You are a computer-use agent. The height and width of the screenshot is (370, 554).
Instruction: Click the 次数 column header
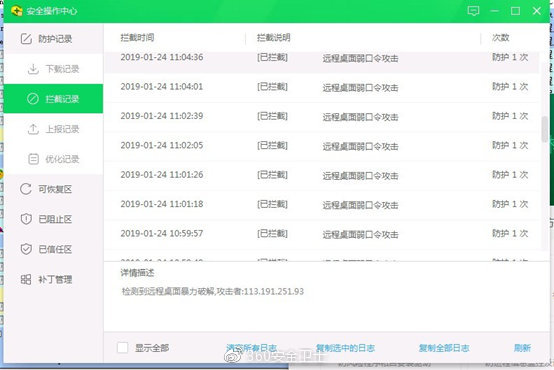(x=501, y=37)
